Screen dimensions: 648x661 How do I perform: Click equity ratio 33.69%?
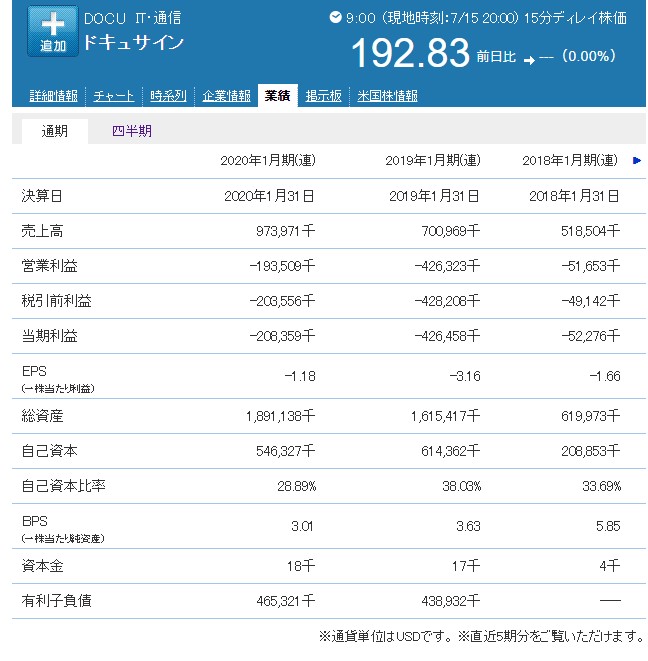[x=602, y=486]
